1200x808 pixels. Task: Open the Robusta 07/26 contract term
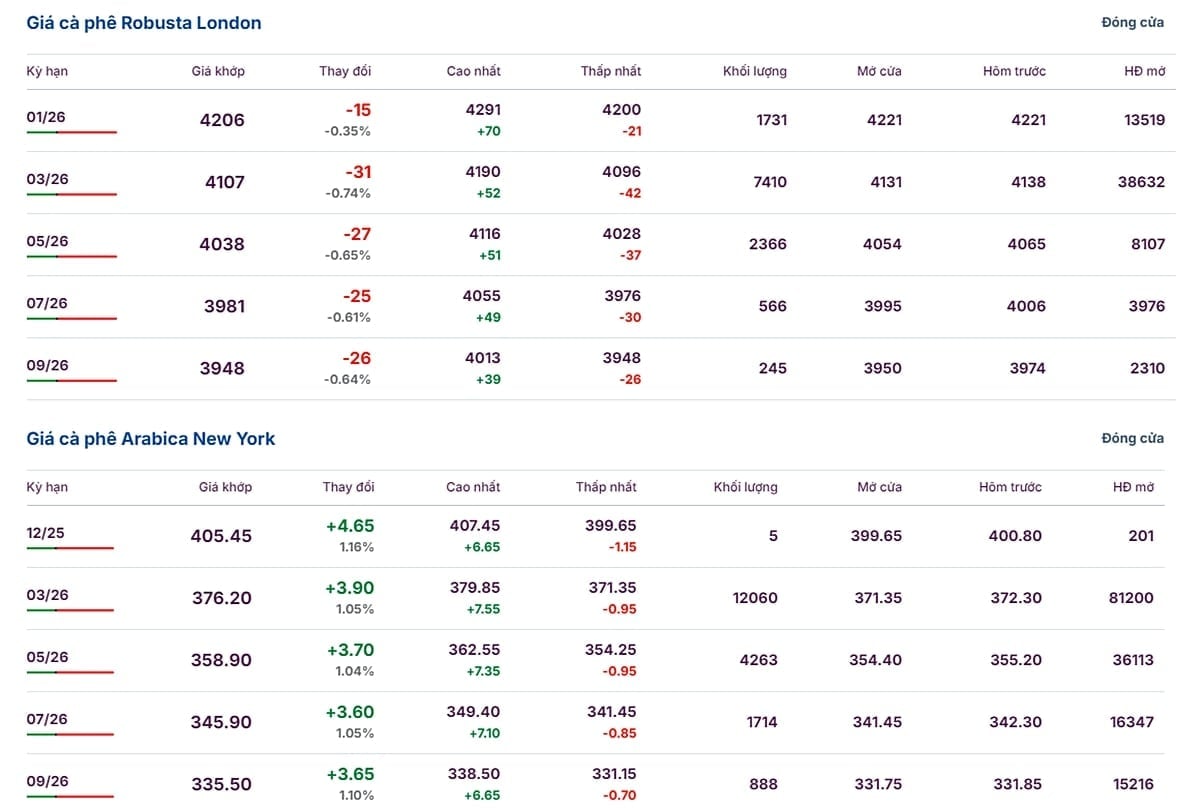tap(47, 303)
